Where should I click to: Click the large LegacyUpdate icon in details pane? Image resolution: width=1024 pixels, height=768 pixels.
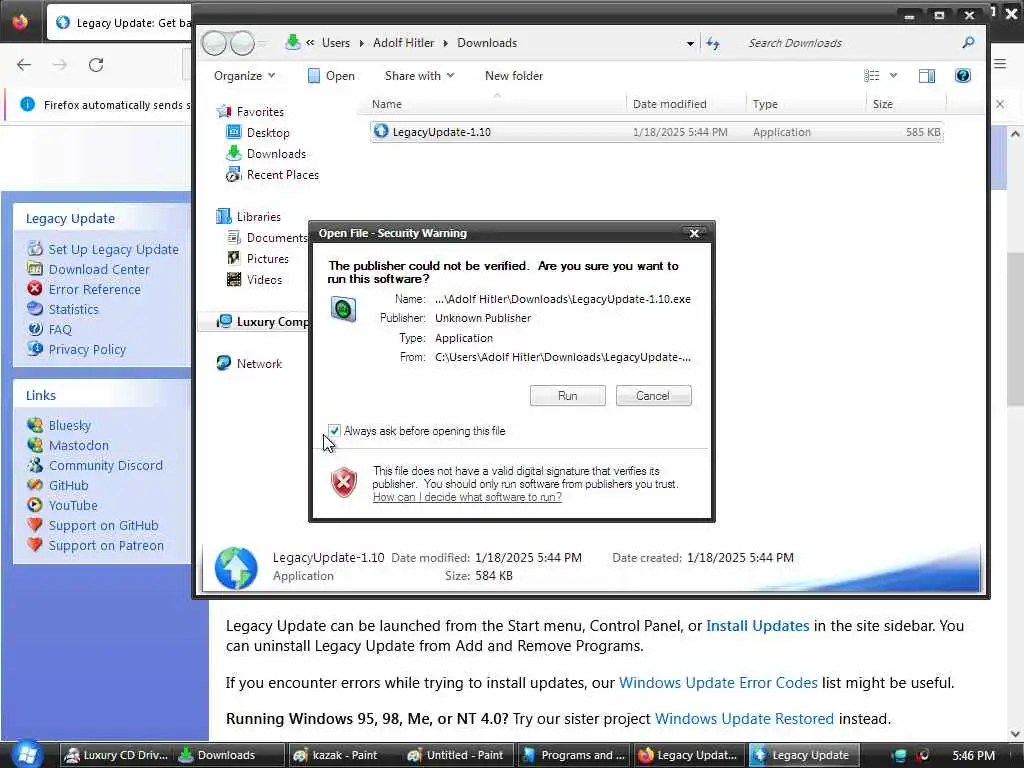pos(236,568)
